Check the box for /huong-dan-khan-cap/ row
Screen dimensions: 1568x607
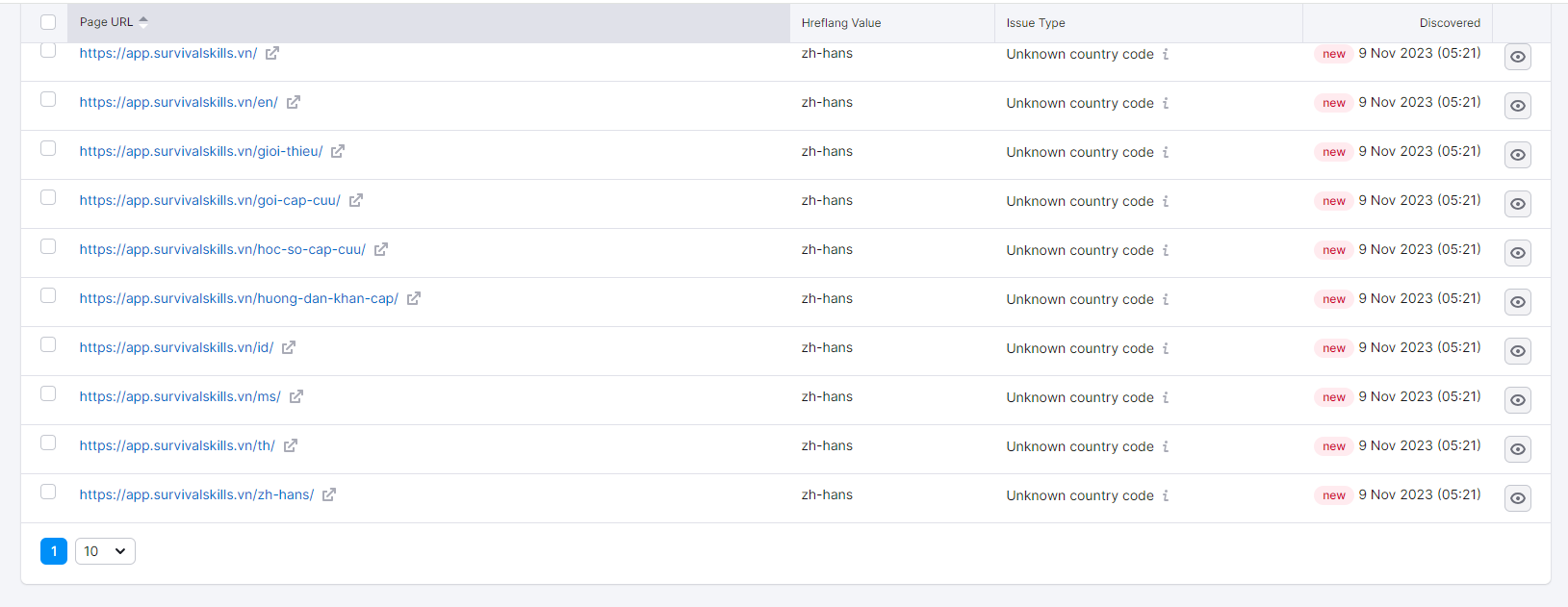point(48,295)
